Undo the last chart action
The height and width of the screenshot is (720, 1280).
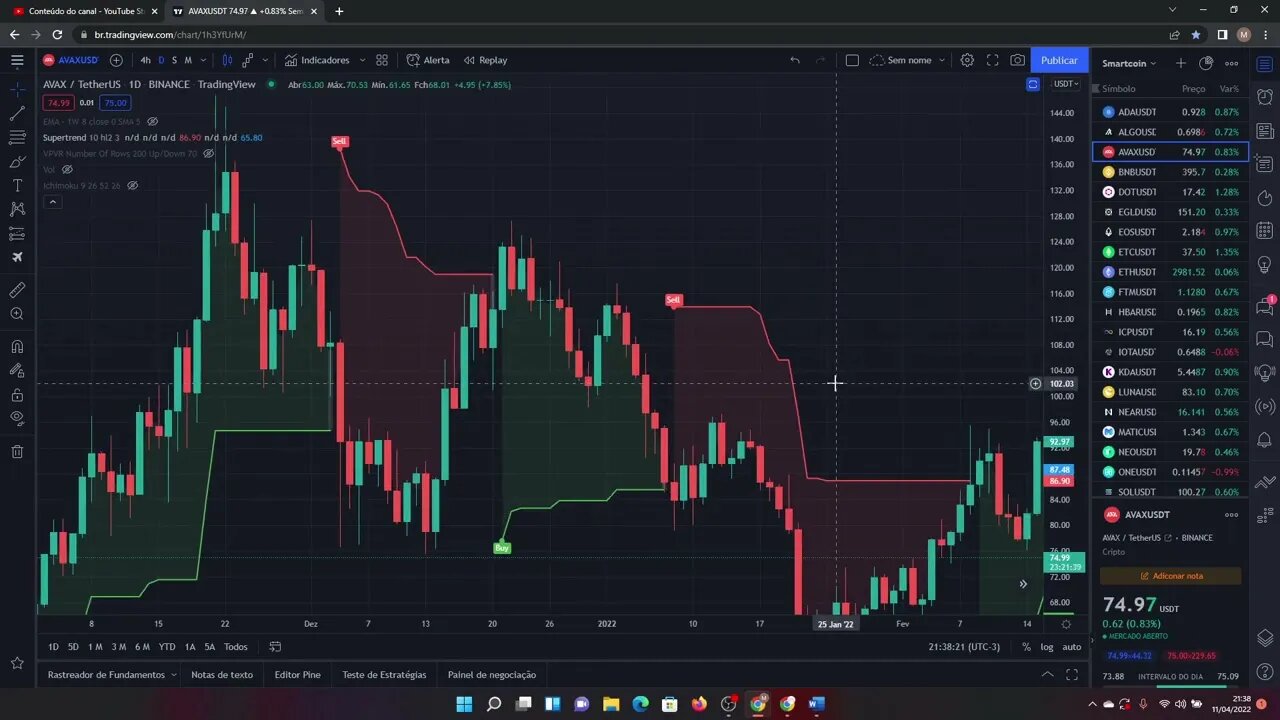click(795, 60)
